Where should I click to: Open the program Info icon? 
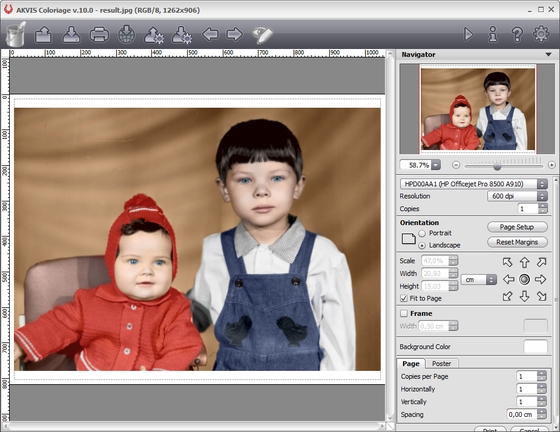tap(493, 34)
